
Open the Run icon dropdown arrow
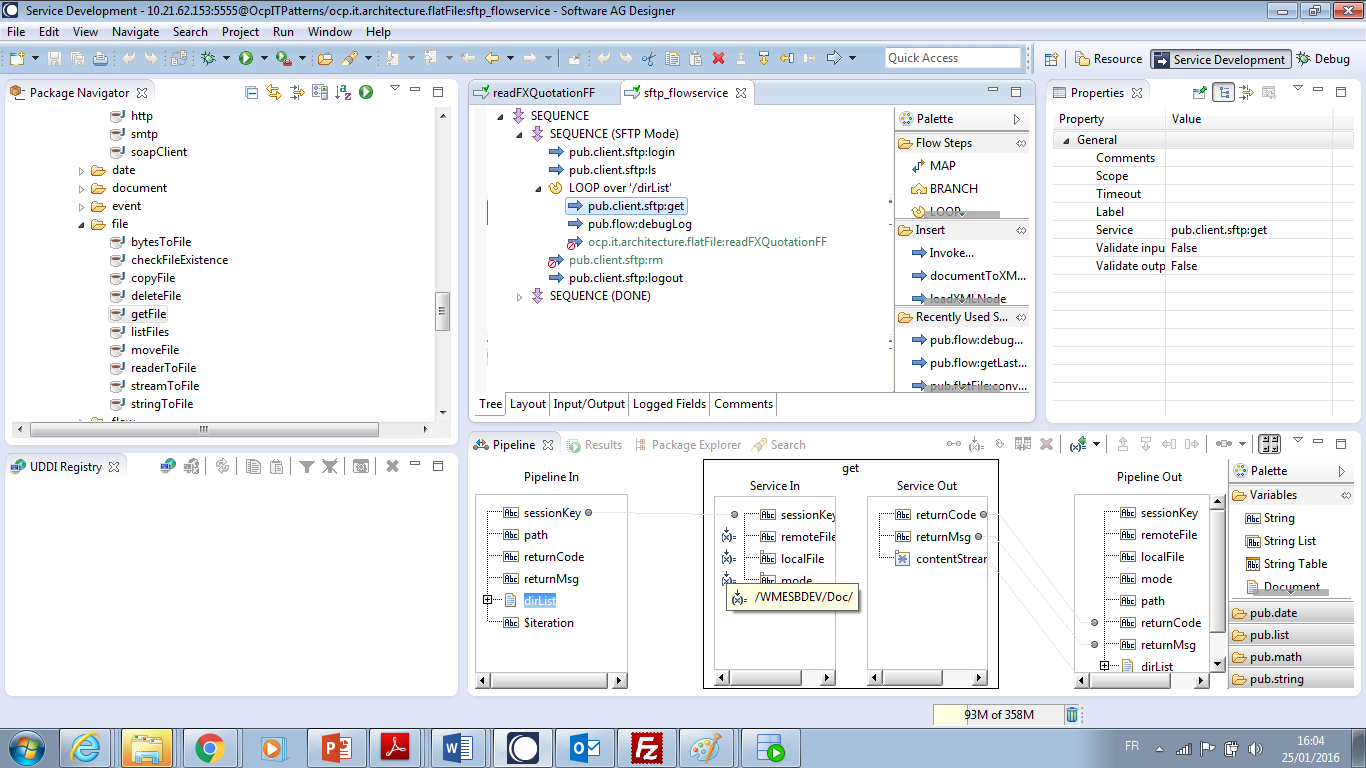point(264,59)
